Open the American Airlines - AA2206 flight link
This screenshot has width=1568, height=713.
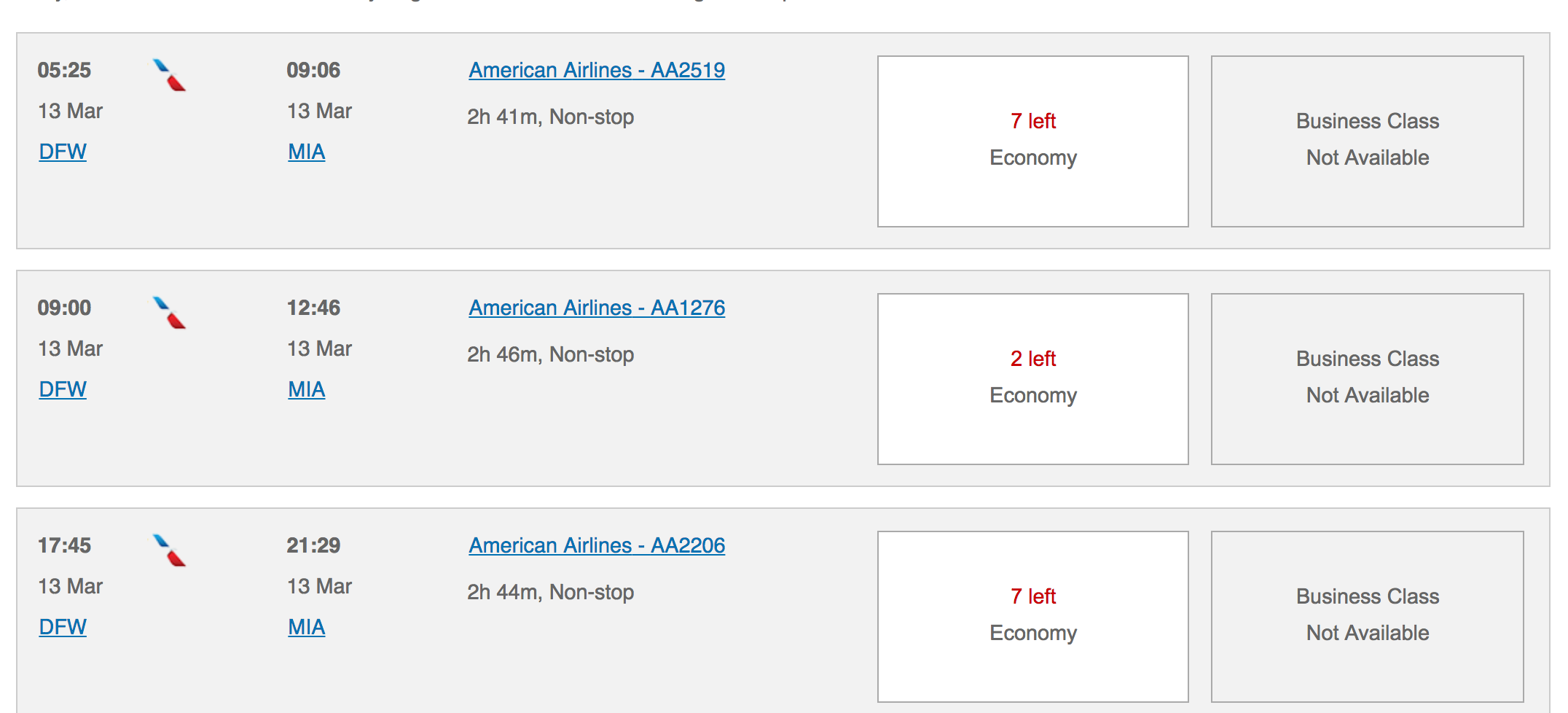tap(596, 545)
